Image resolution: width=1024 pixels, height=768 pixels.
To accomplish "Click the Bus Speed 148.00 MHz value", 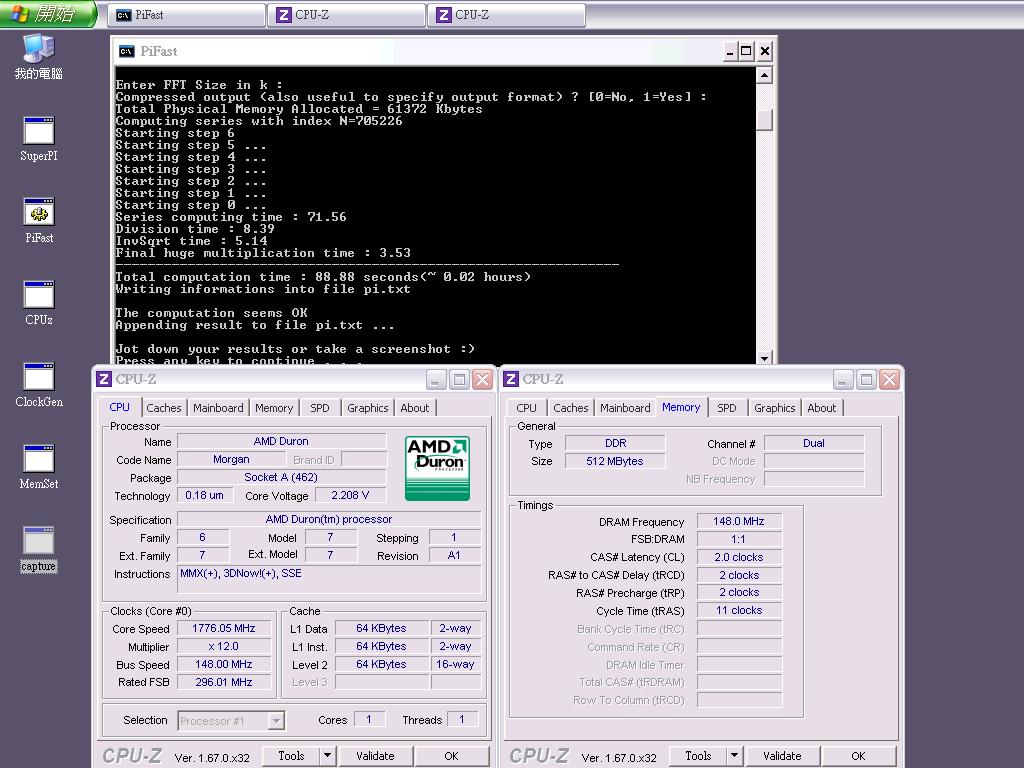I will 223,664.
